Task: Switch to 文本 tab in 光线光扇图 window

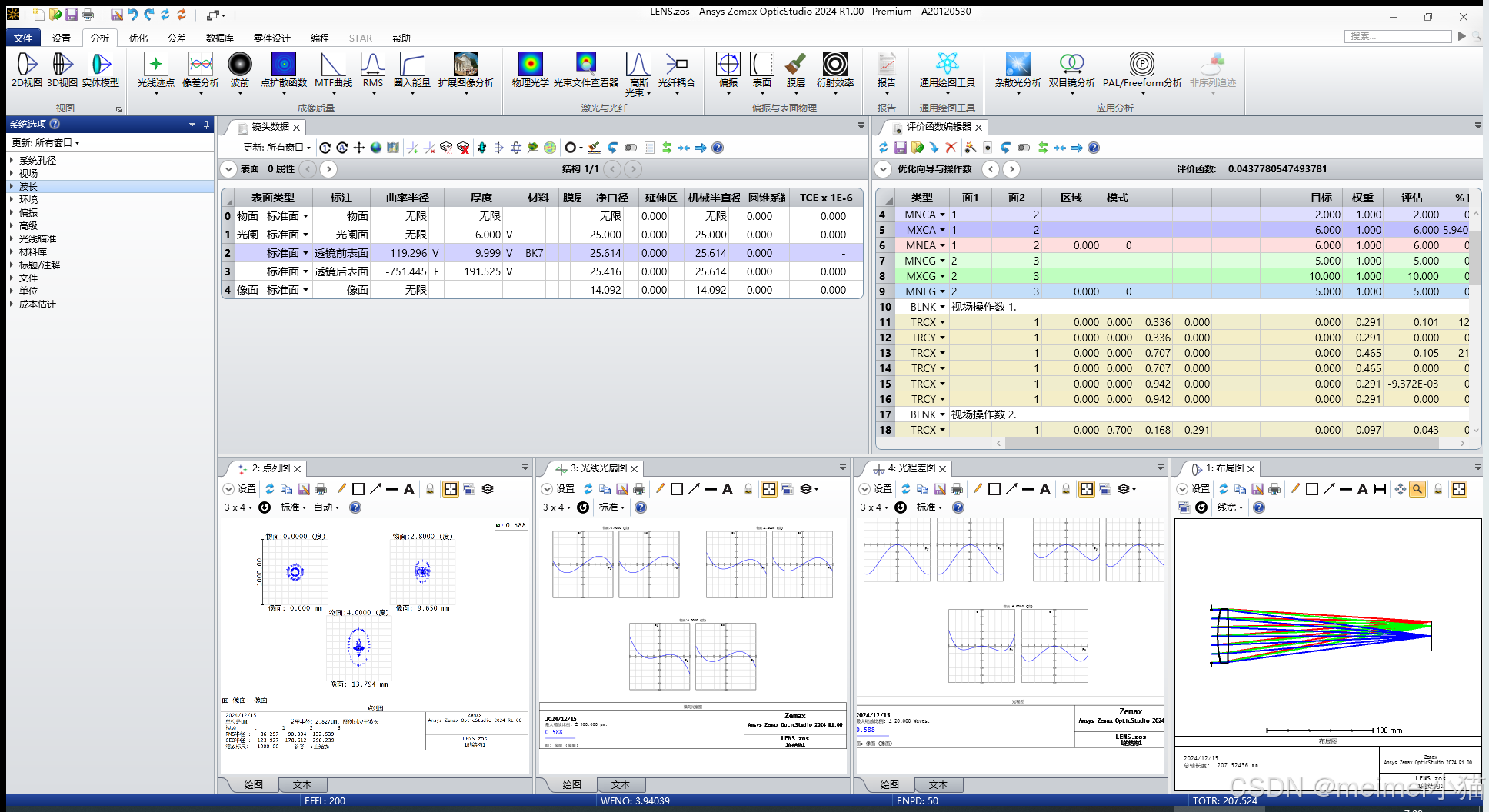Action: click(x=621, y=785)
